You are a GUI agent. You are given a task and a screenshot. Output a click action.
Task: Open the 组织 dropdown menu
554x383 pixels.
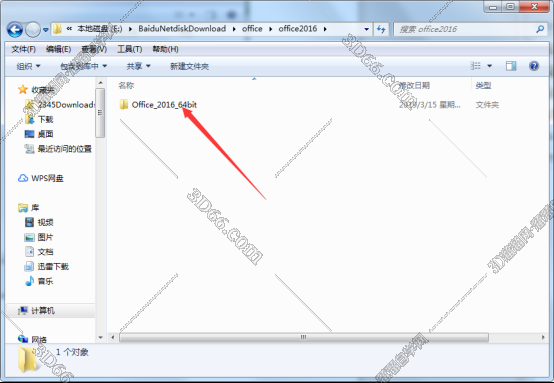pos(28,66)
